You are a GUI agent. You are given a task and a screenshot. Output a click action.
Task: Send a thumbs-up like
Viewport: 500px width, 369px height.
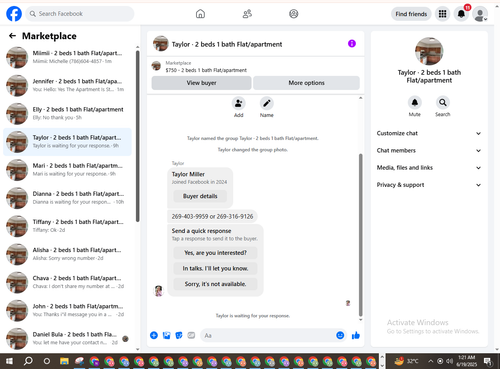(x=356, y=335)
